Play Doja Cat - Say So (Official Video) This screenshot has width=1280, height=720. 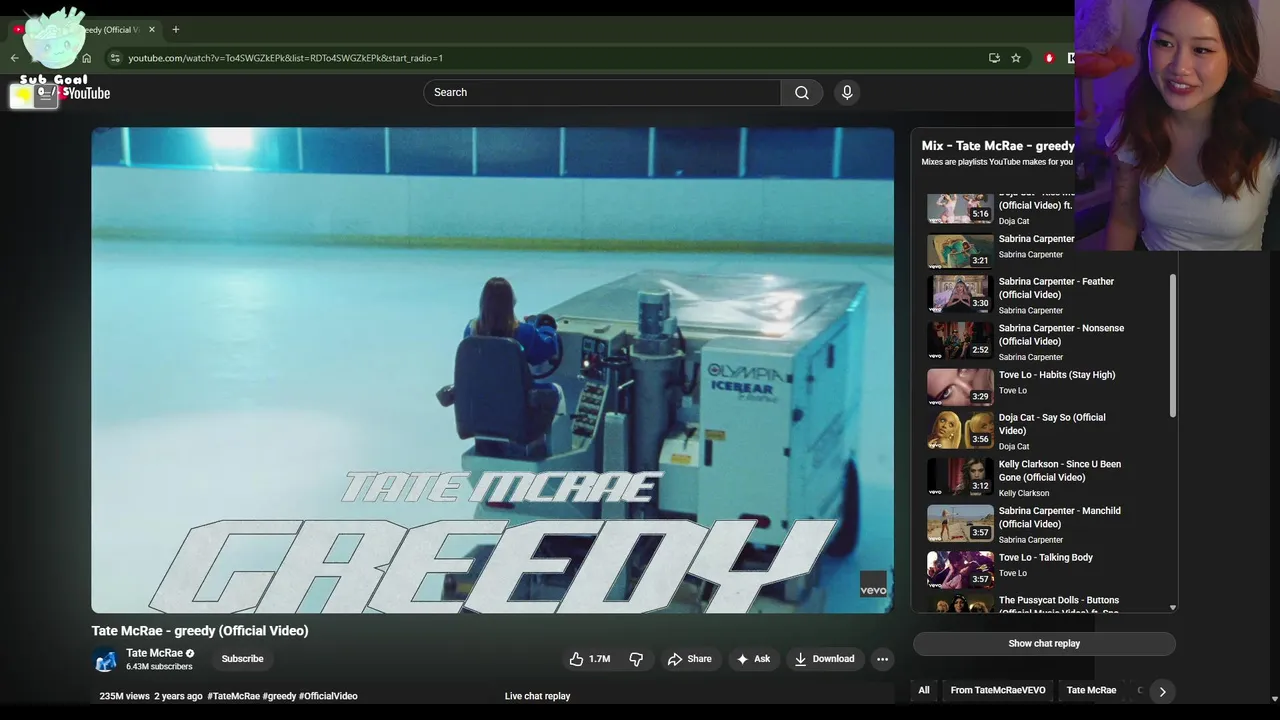pyautogui.click(x=1052, y=424)
